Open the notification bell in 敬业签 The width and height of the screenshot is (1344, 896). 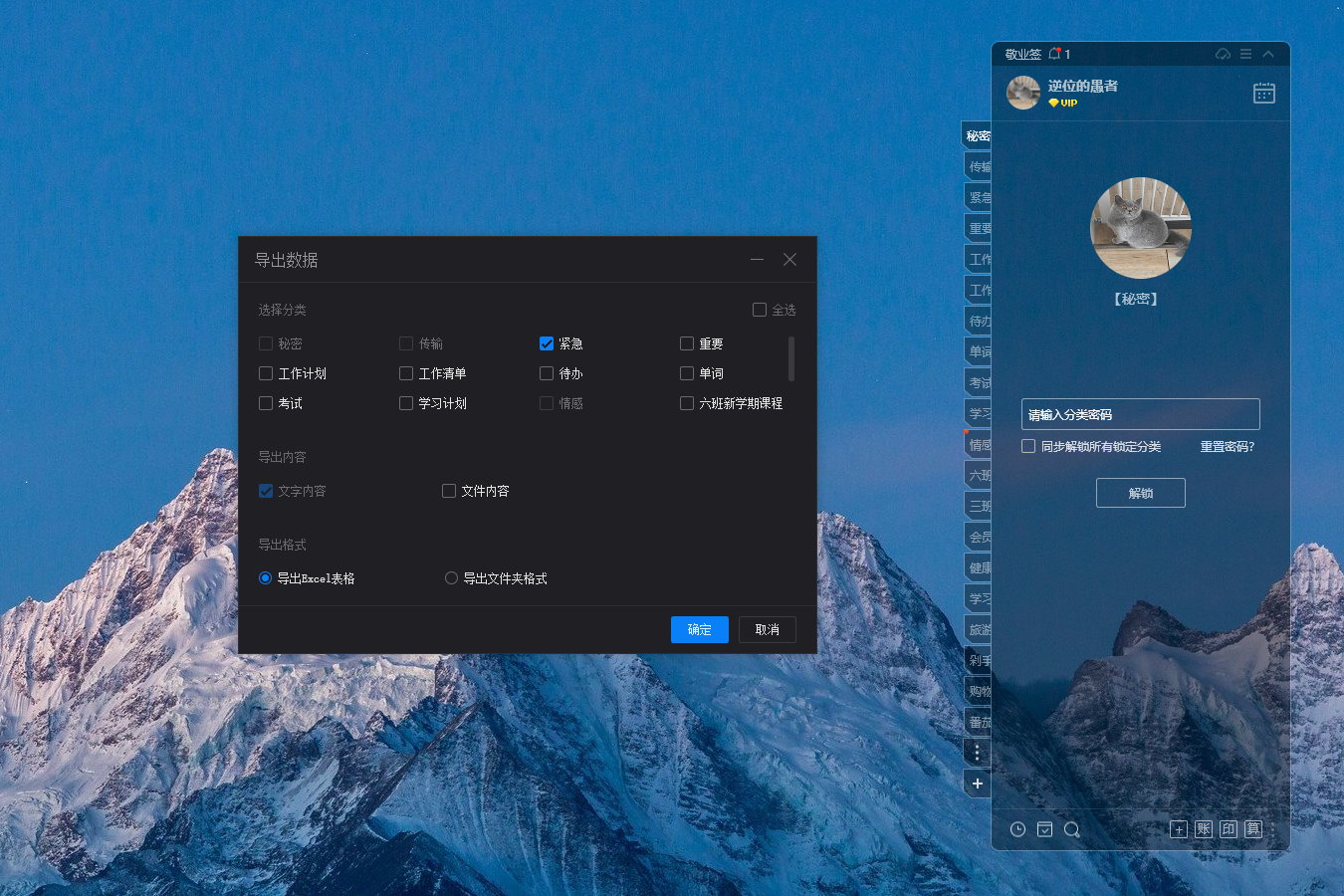[1054, 54]
